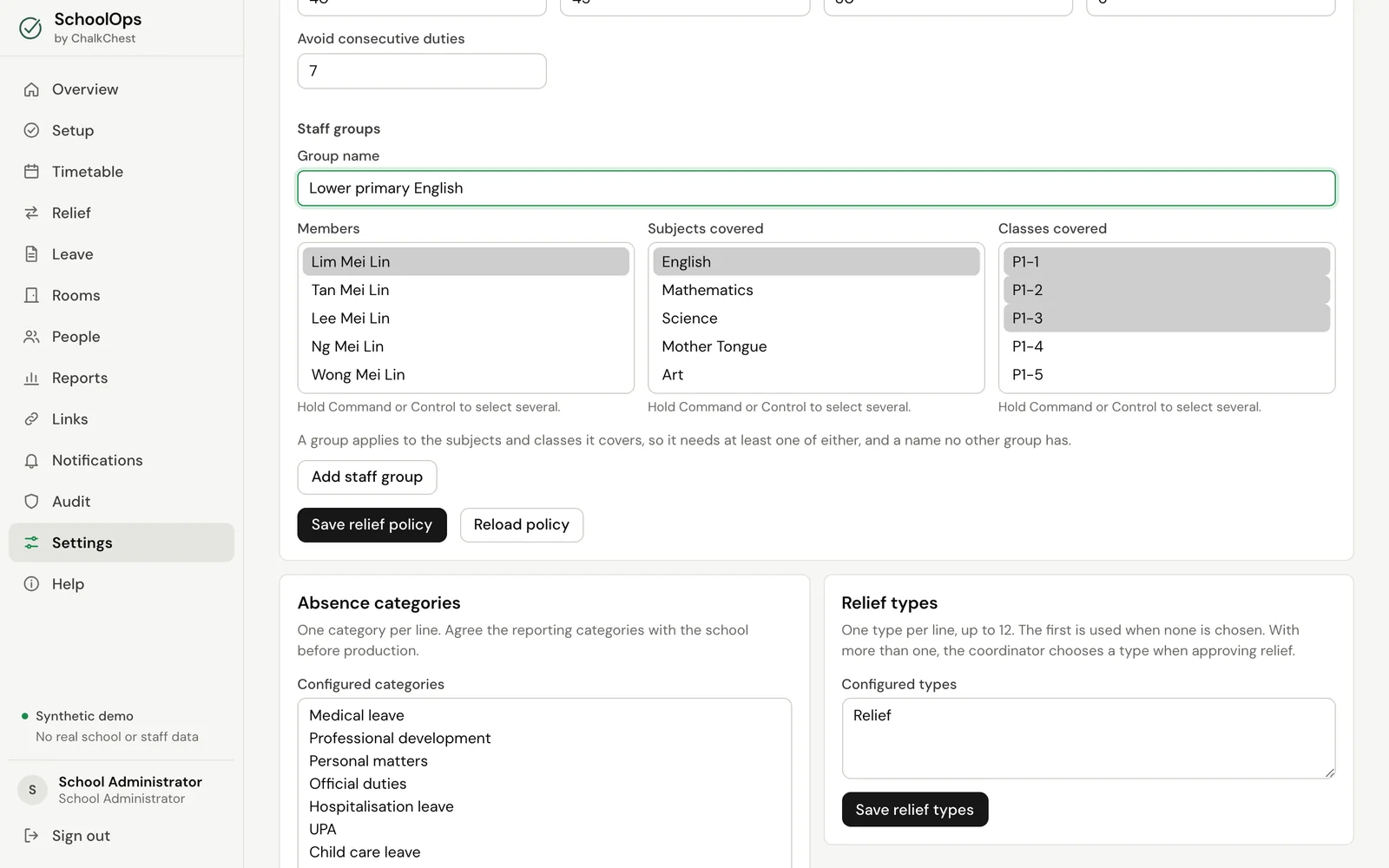Click the Help info icon
Viewport: 1389px width, 868px height.
tap(31, 584)
